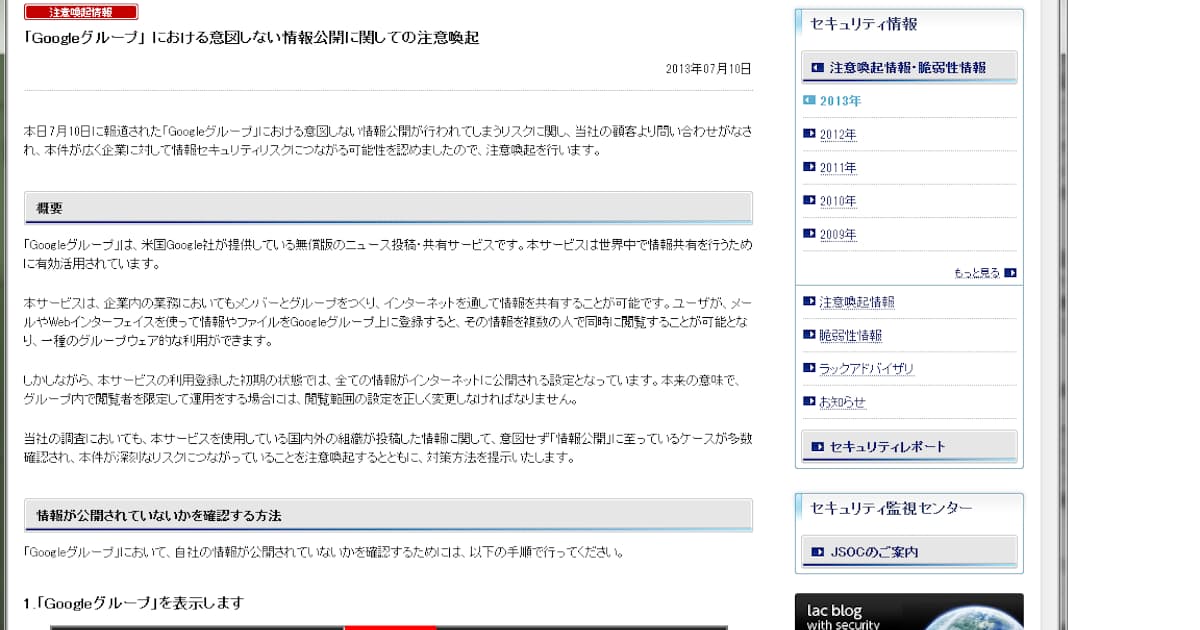Click arrow icon next to 2012年
The image size is (1200, 630).
[809, 134]
